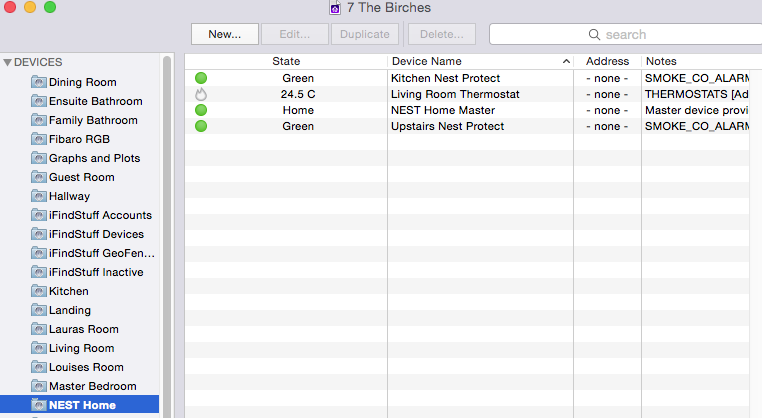Click the Lauras Room folder icon
The image size is (762, 418).
[x=39, y=329]
